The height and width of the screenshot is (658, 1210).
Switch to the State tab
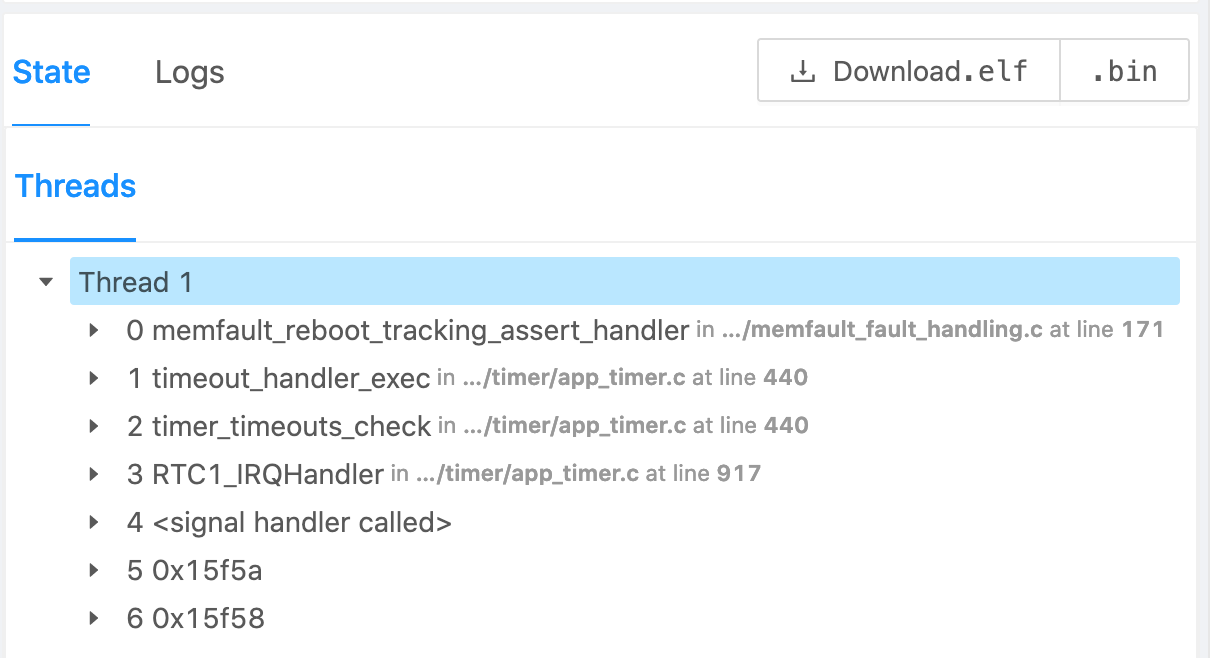[x=52, y=73]
